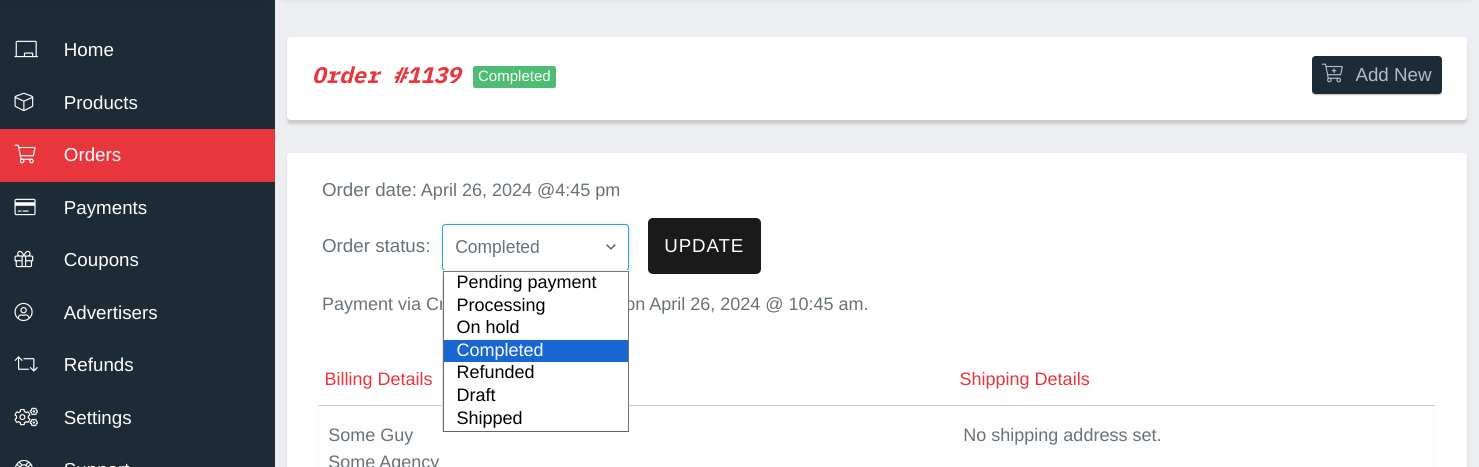Click the Home laptop icon in sidebar
The image size is (1479, 467).
(x=26, y=50)
